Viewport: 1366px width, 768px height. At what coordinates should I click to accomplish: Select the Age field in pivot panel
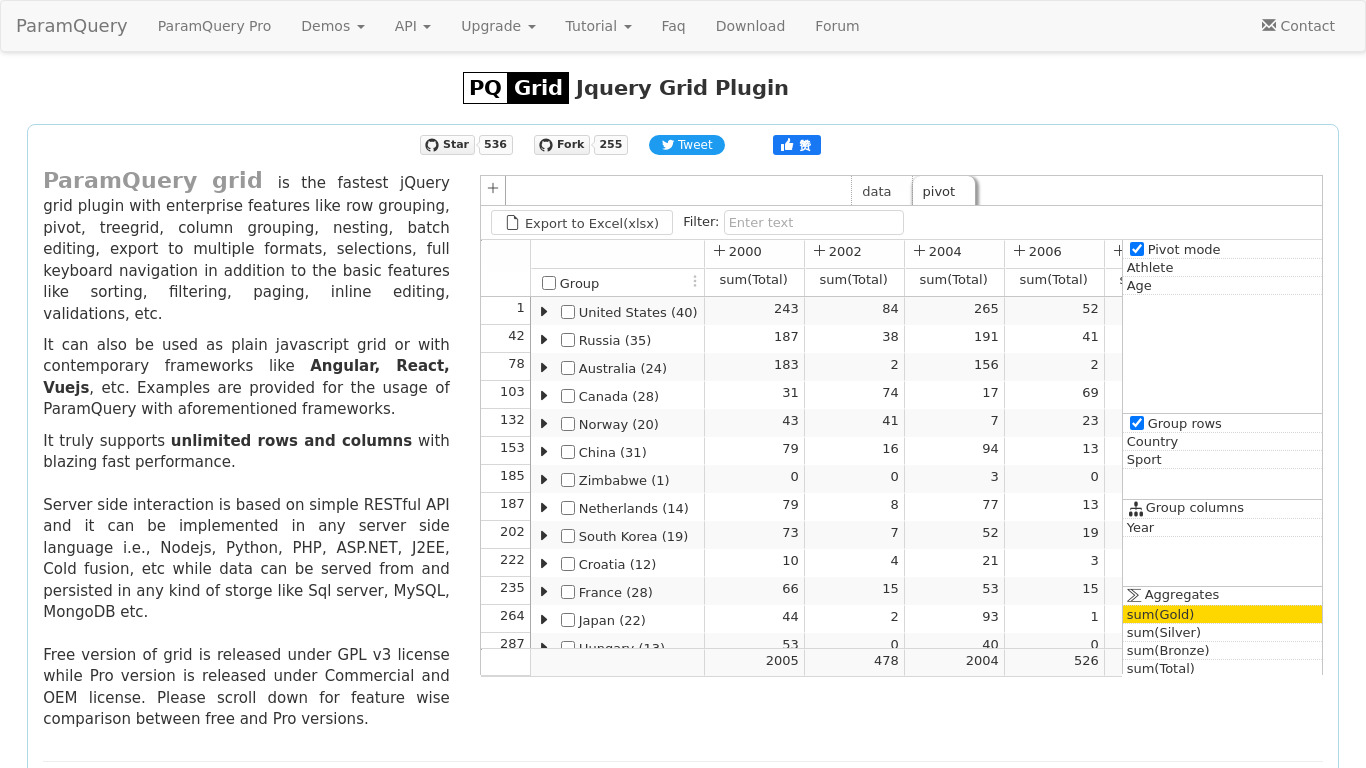click(x=1222, y=285)
